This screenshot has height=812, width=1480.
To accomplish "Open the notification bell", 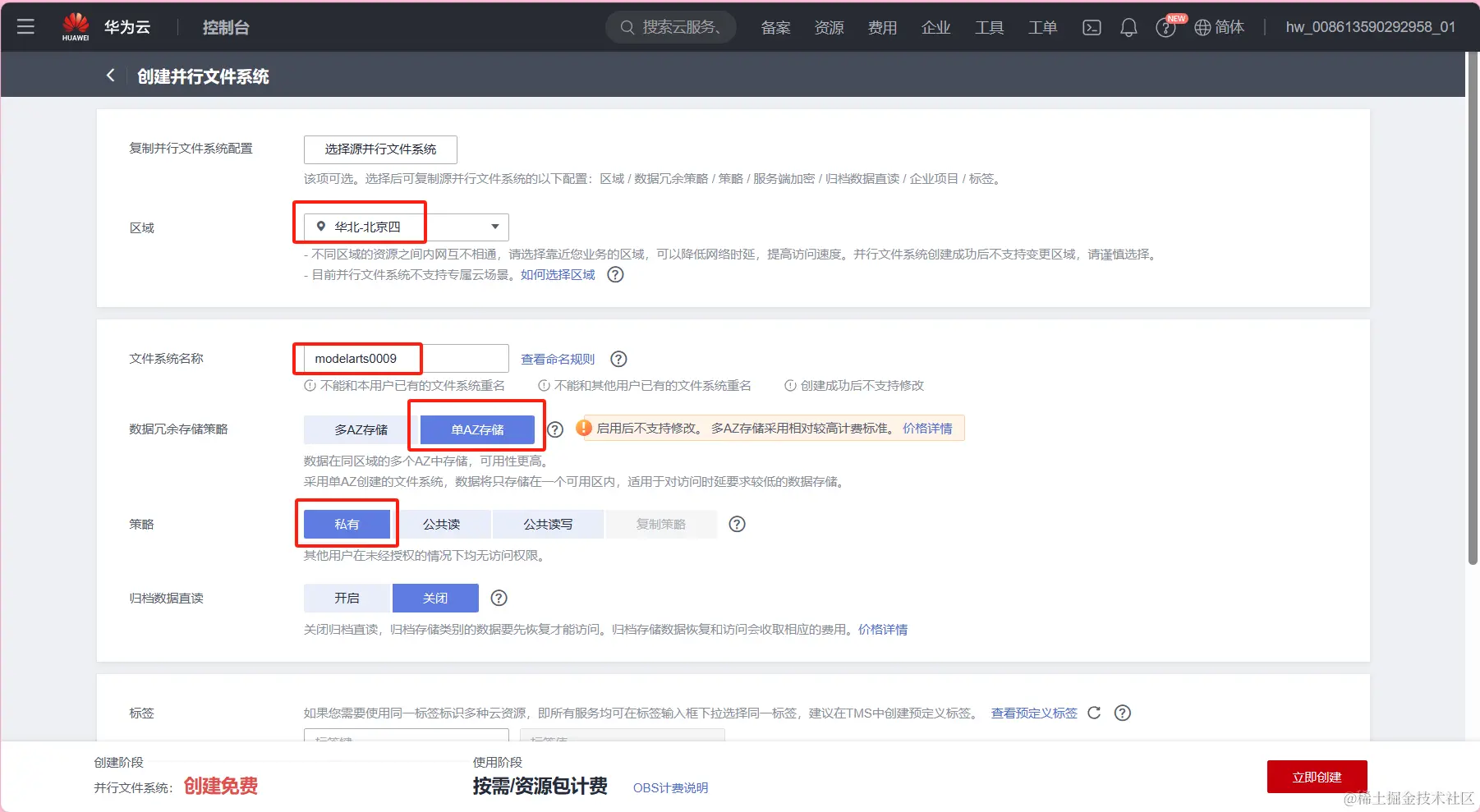I will pos(1128,27).
